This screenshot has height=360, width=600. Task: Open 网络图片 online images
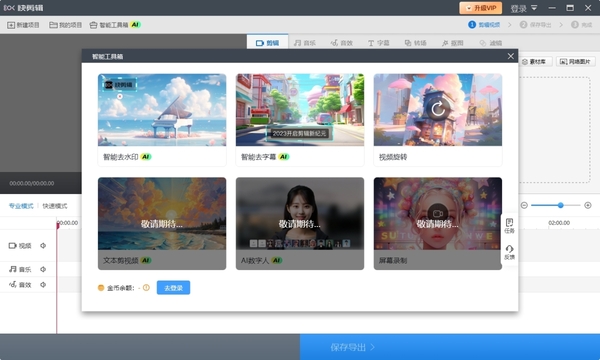pyautogui.click(x=575, y=61)
